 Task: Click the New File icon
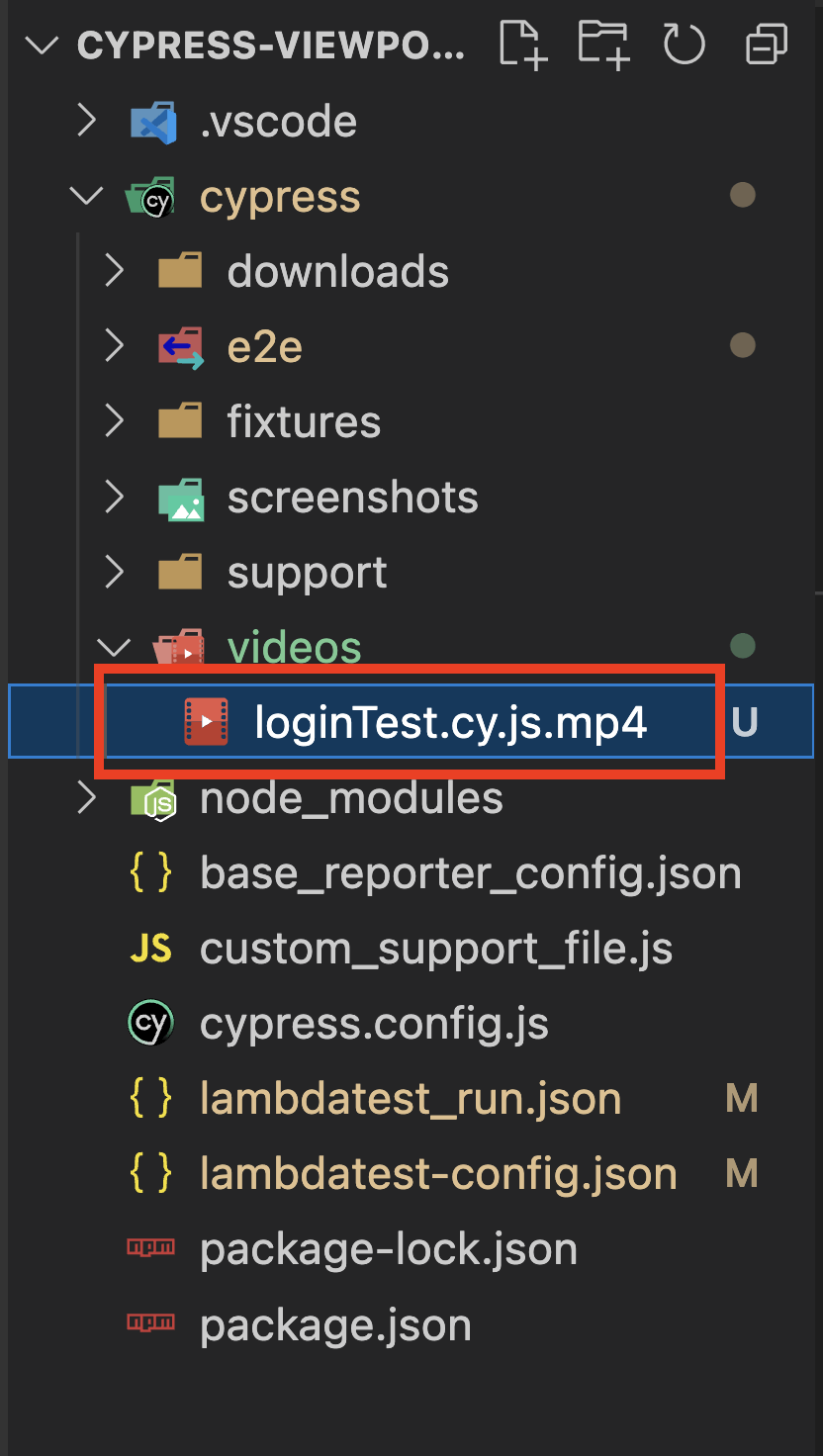coord(522,45)
